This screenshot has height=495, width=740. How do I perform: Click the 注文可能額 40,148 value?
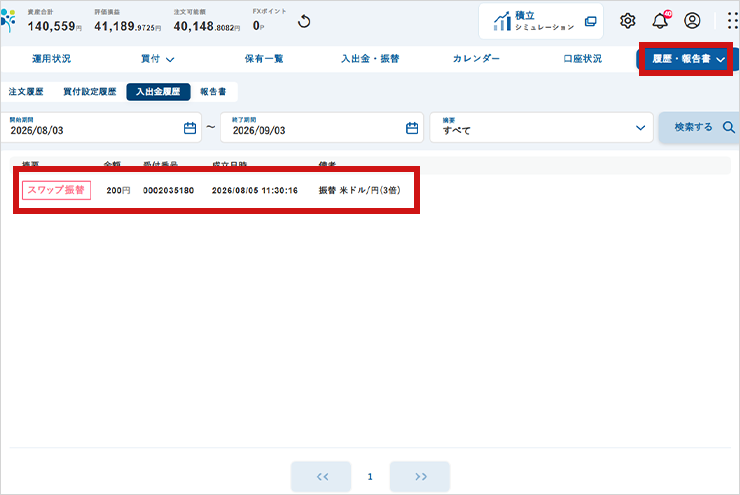tap(207, 26)
